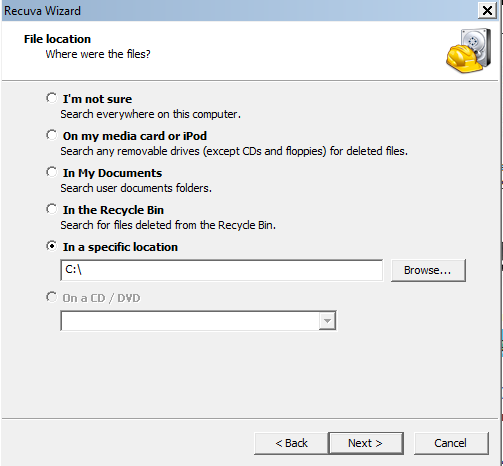This screenshot has width=503, height=466.
Task: Cancel the Recuva Wizard
Action: (x=451, y=443)
